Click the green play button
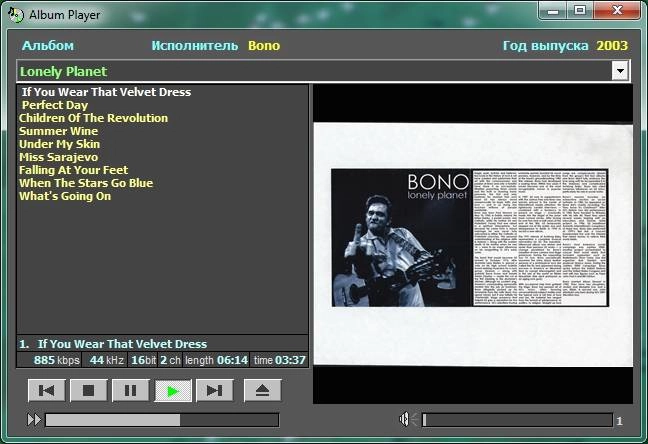This screenshot has height=444, width=648. point(173,390)
